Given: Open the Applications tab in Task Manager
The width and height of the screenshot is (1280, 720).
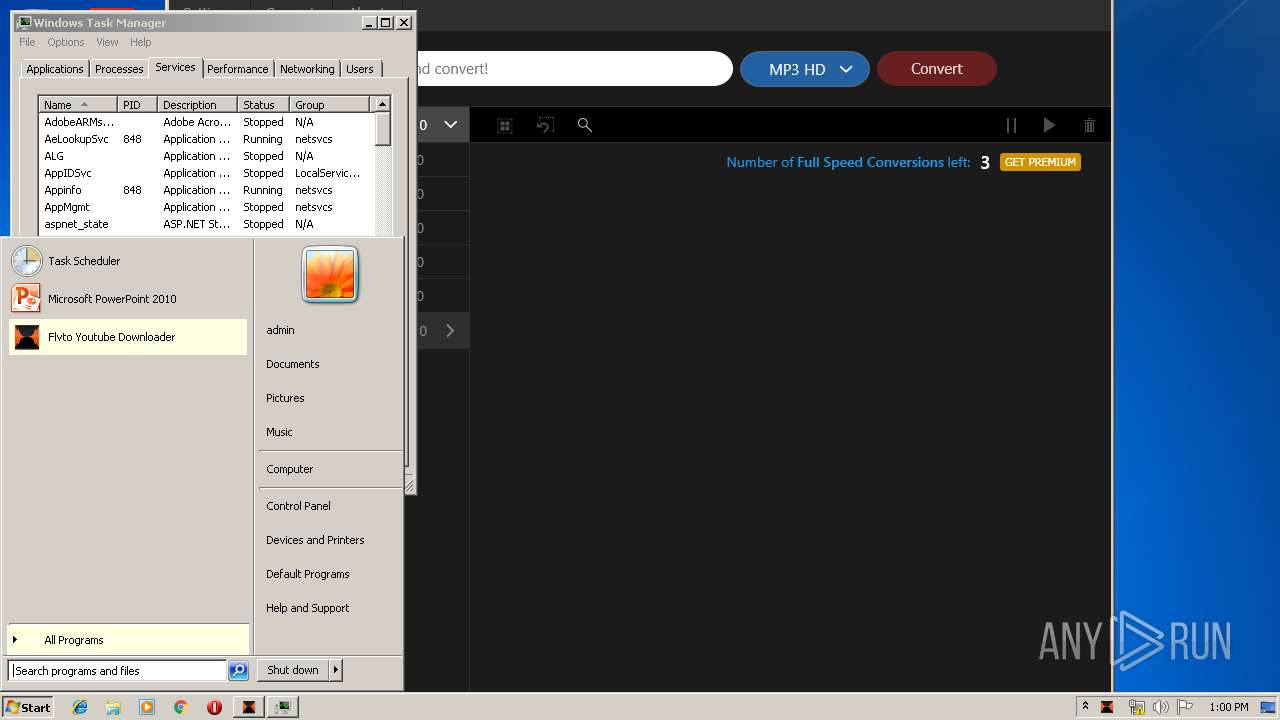Looking at the screenshot, I should [x=55, y=69].
